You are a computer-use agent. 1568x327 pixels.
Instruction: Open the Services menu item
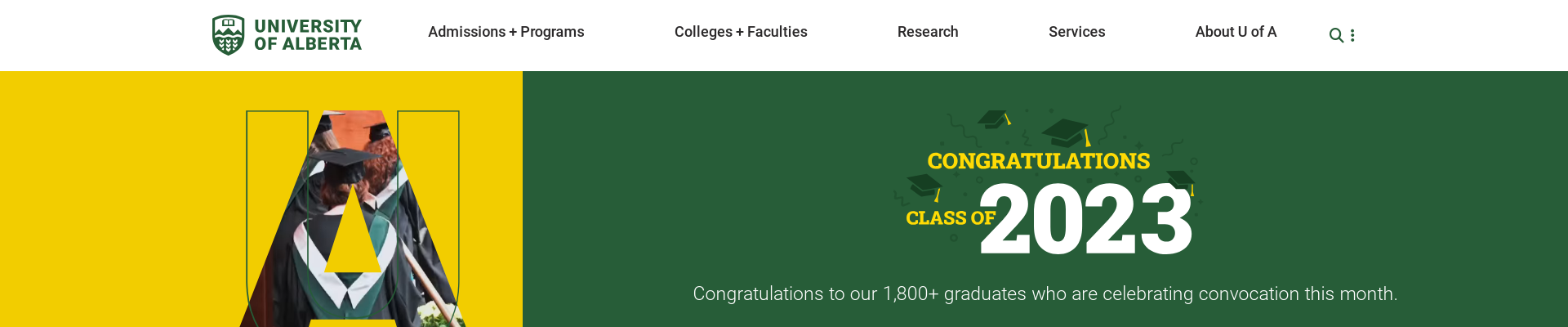pyautogui.click(x=1076, y=32)
